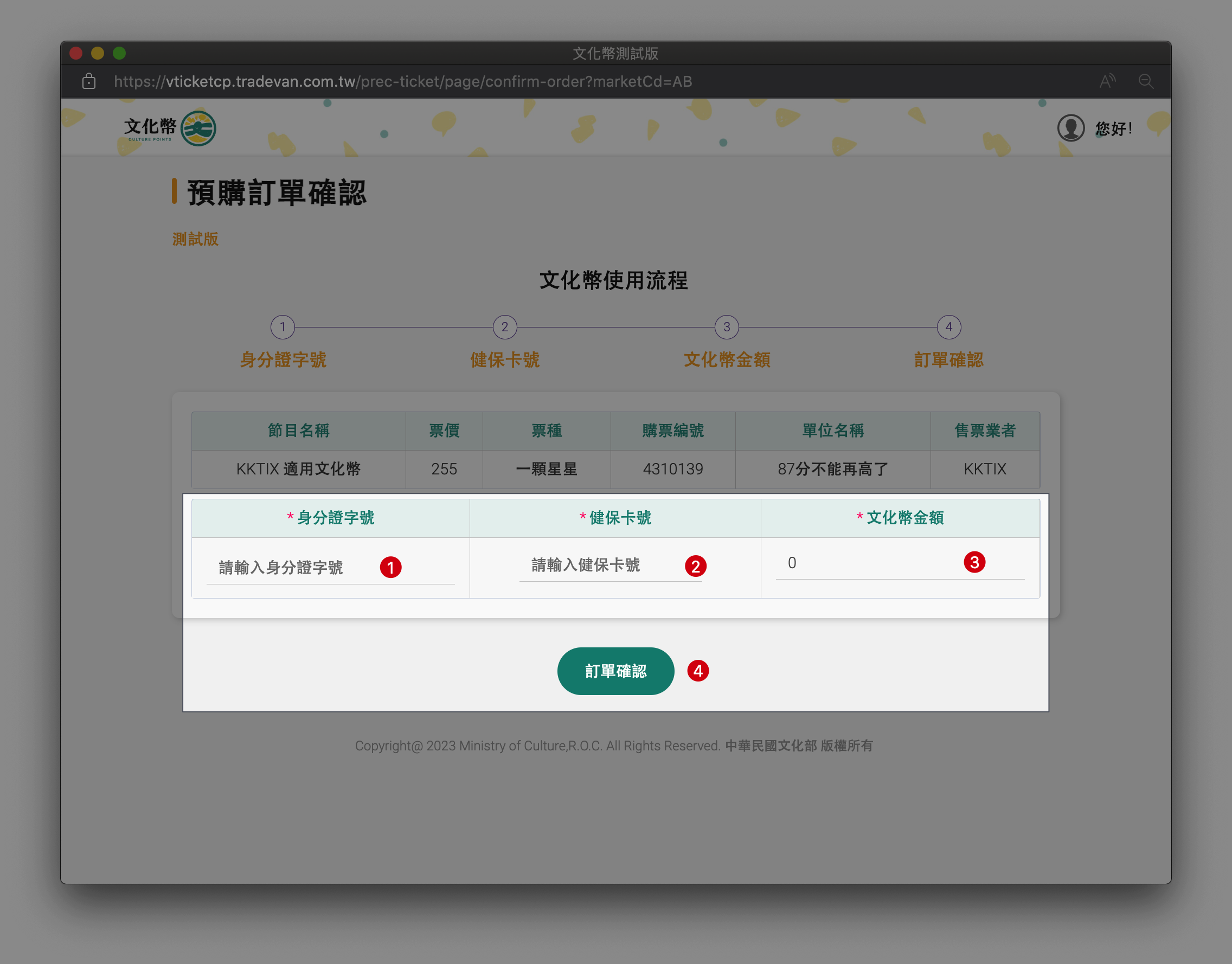Click the 節目名稱 column header

point(299,430)
